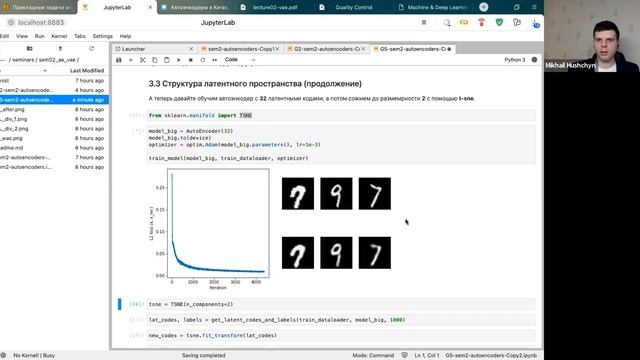The image size is (640, 360).
Task: Select the 2-sem2-autoencode file modified 4 hours ago
Action: pos(54,90)
